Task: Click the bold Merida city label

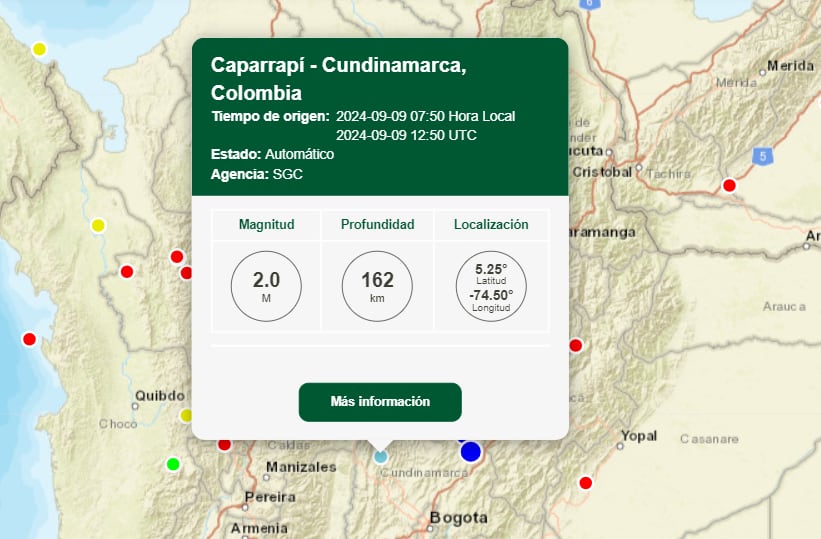Action: [x=791, y=65]
